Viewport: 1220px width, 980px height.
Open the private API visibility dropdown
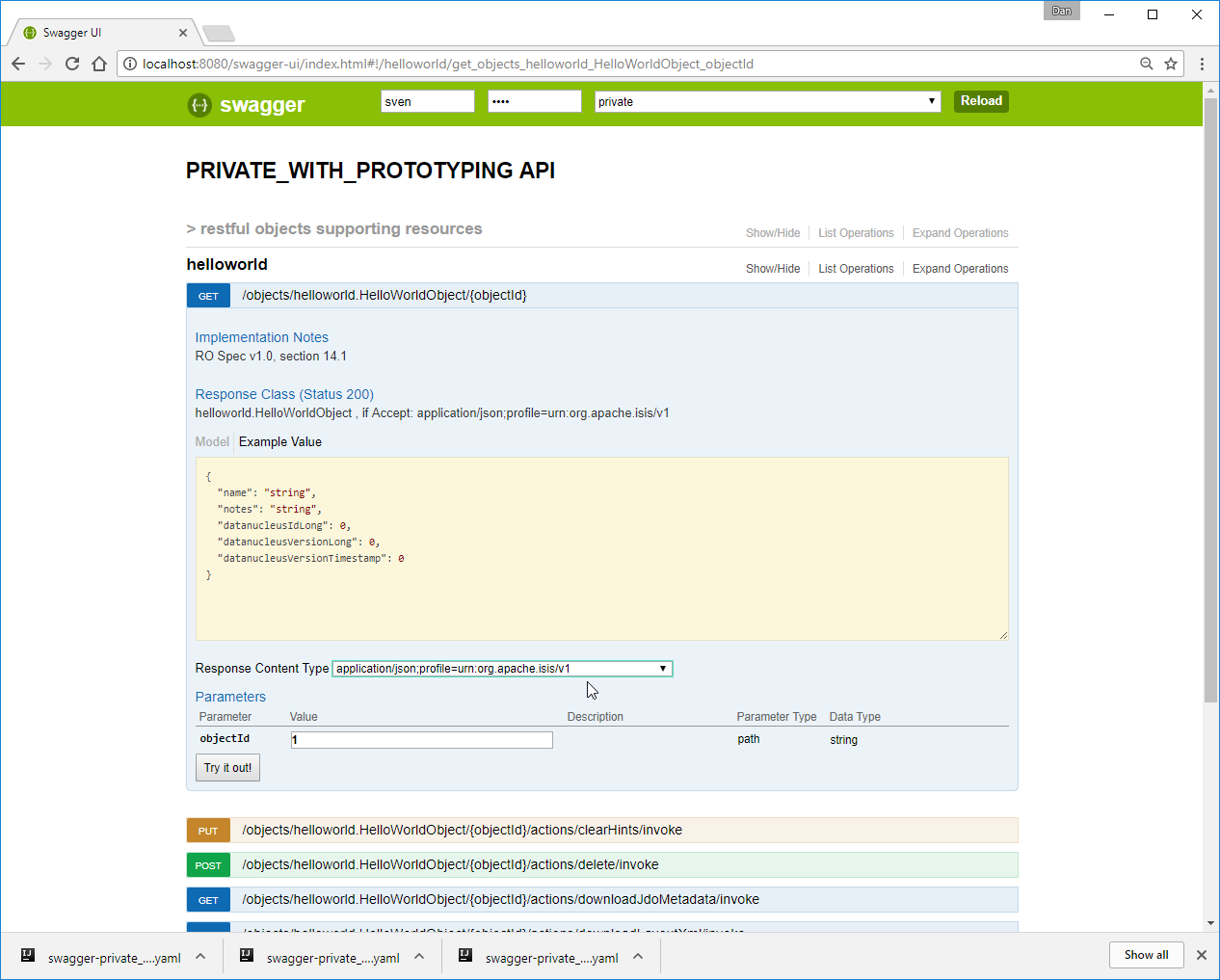pyautogui.click(x=767, y=101)
